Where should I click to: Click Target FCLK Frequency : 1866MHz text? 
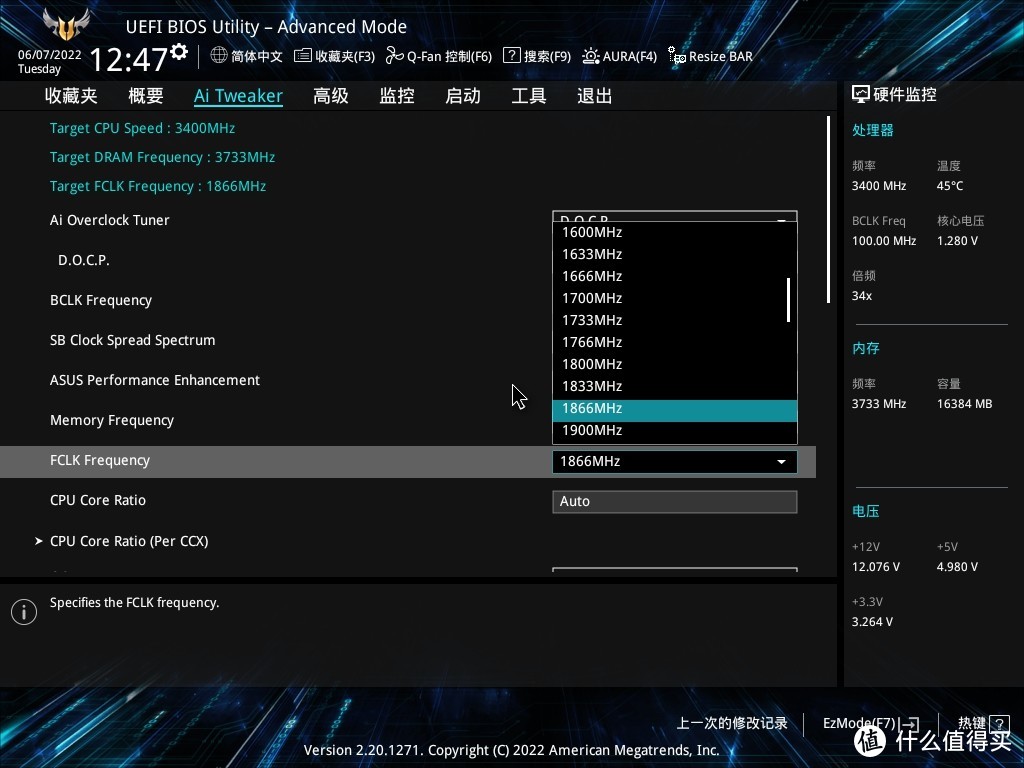(158, 186)
